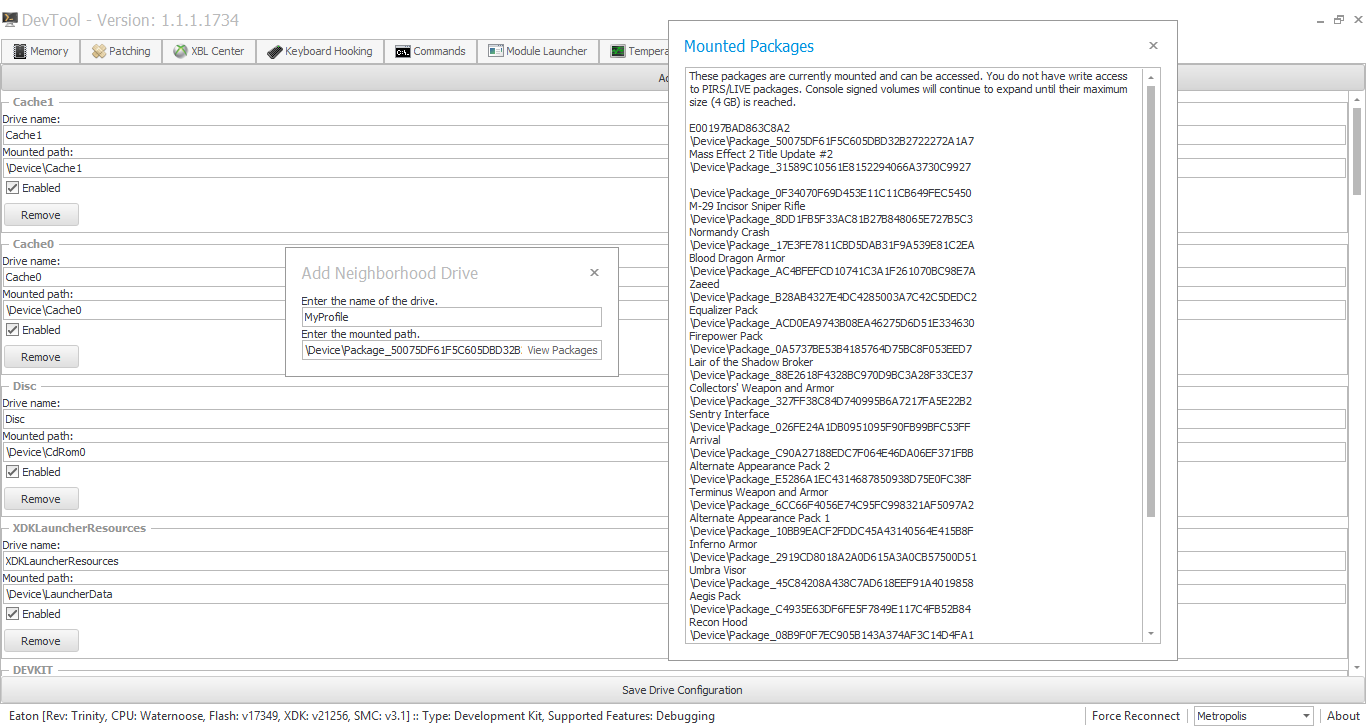Click the XDKLauncherResources drive name field
This screenshot has width=1366, height=728.
coord(335,561)
